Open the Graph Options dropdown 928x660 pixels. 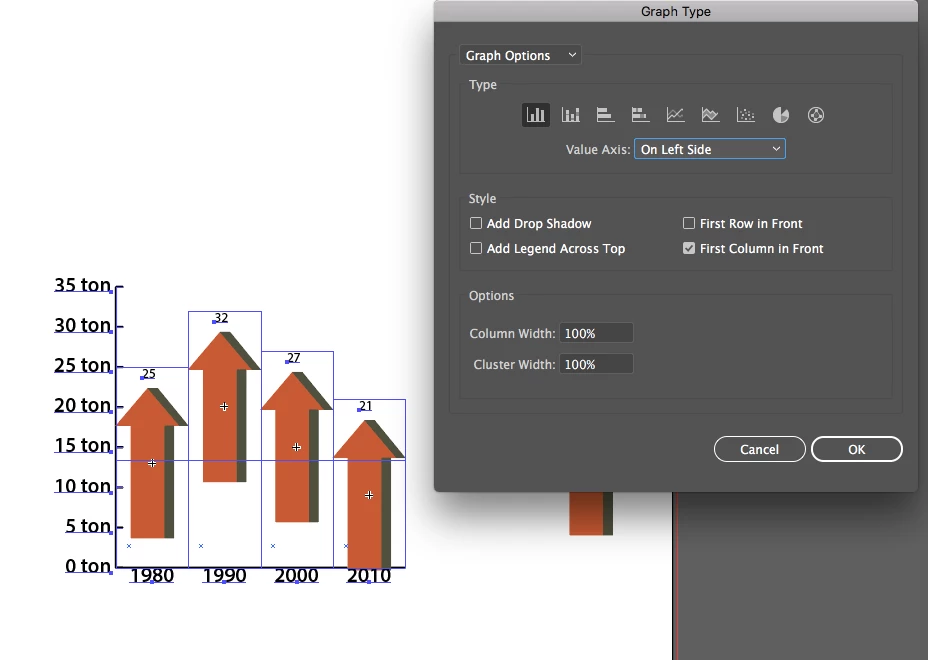520,55
